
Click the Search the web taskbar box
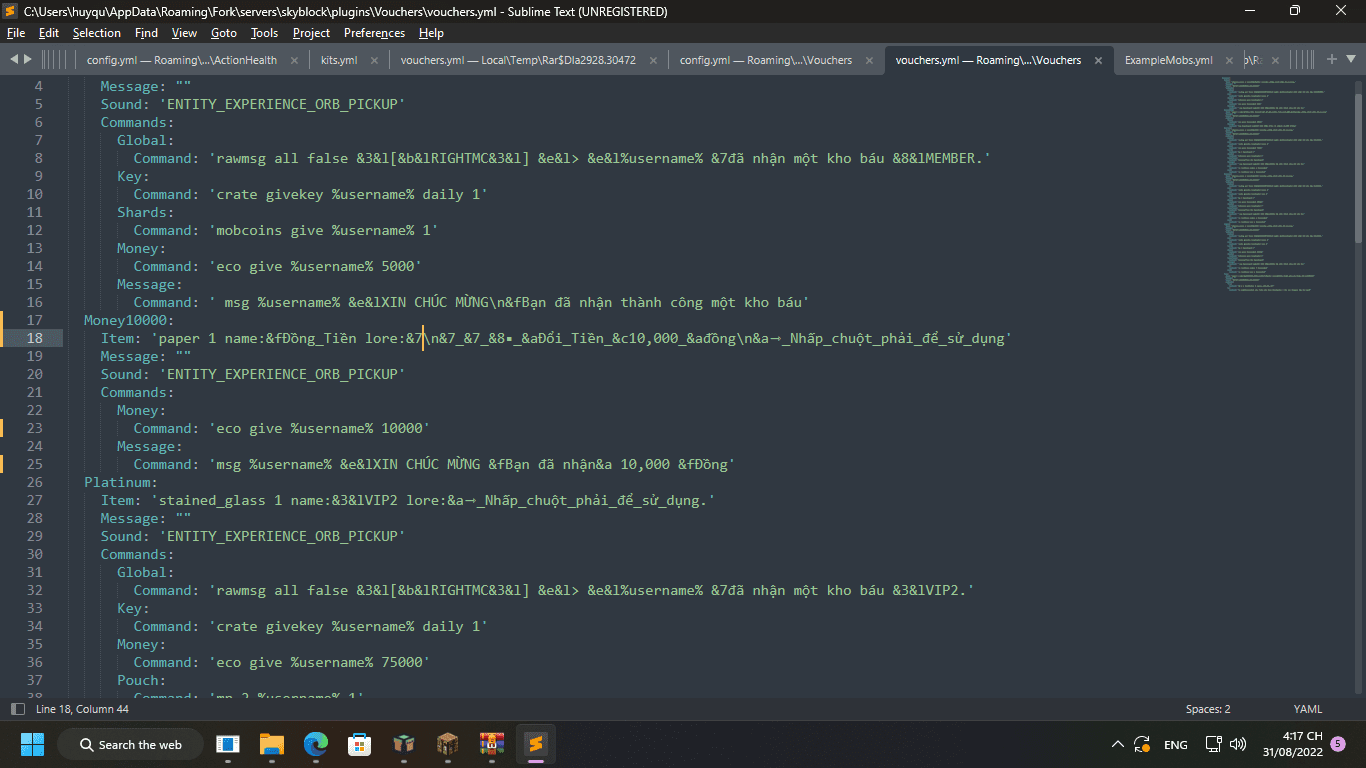(130, 744)
